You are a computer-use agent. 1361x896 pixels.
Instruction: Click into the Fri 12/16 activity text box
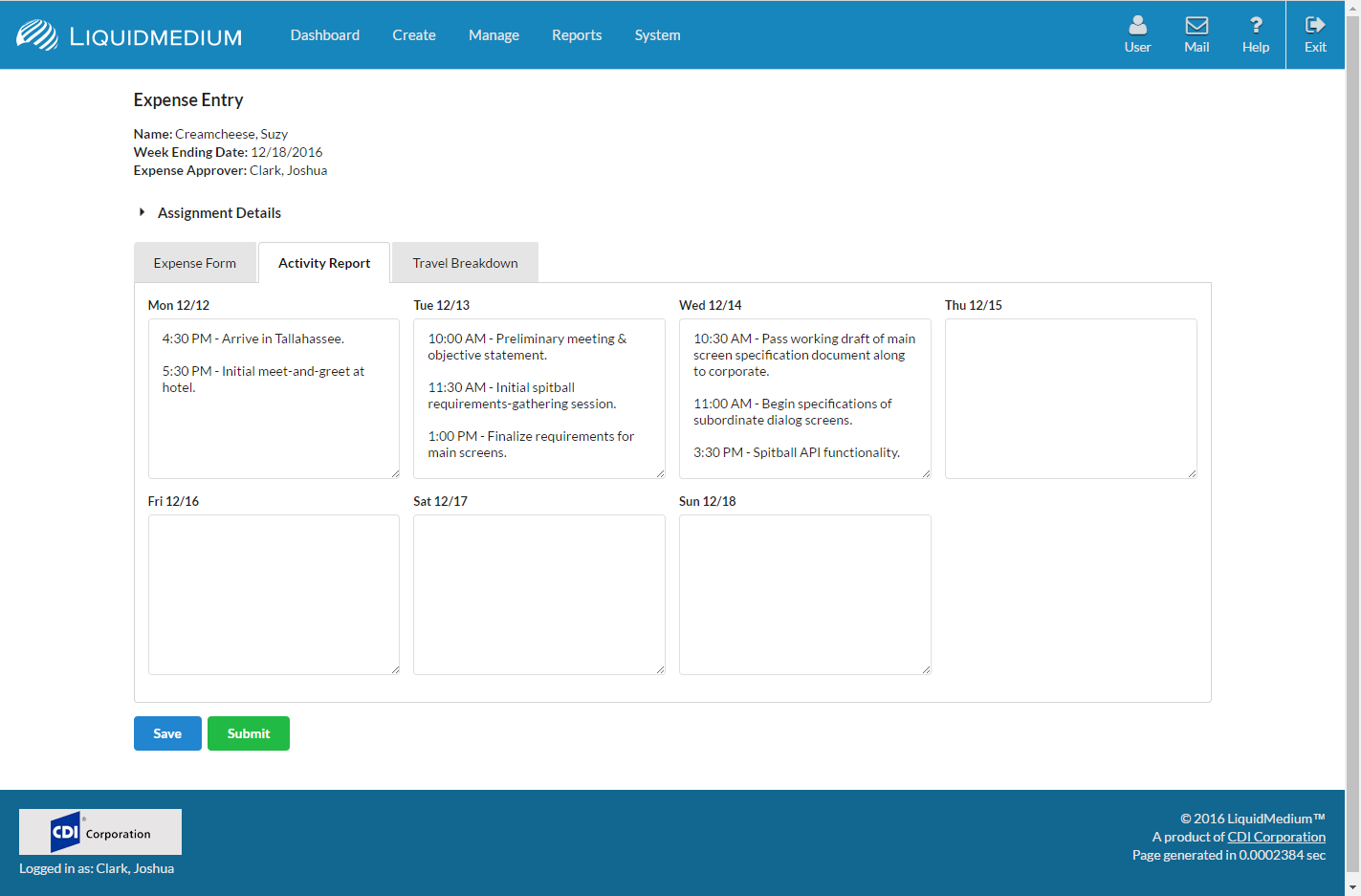274,594
